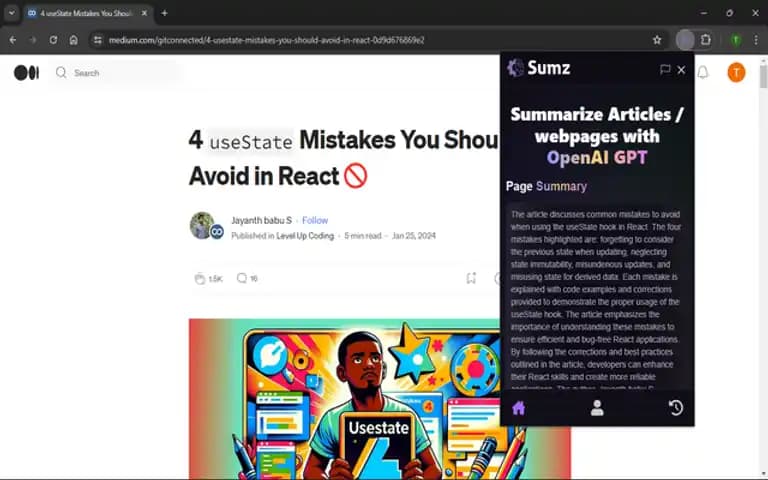Screen dimensions: 768x480
Task: Click the Medium logo
Action: [x=26, y=73]
